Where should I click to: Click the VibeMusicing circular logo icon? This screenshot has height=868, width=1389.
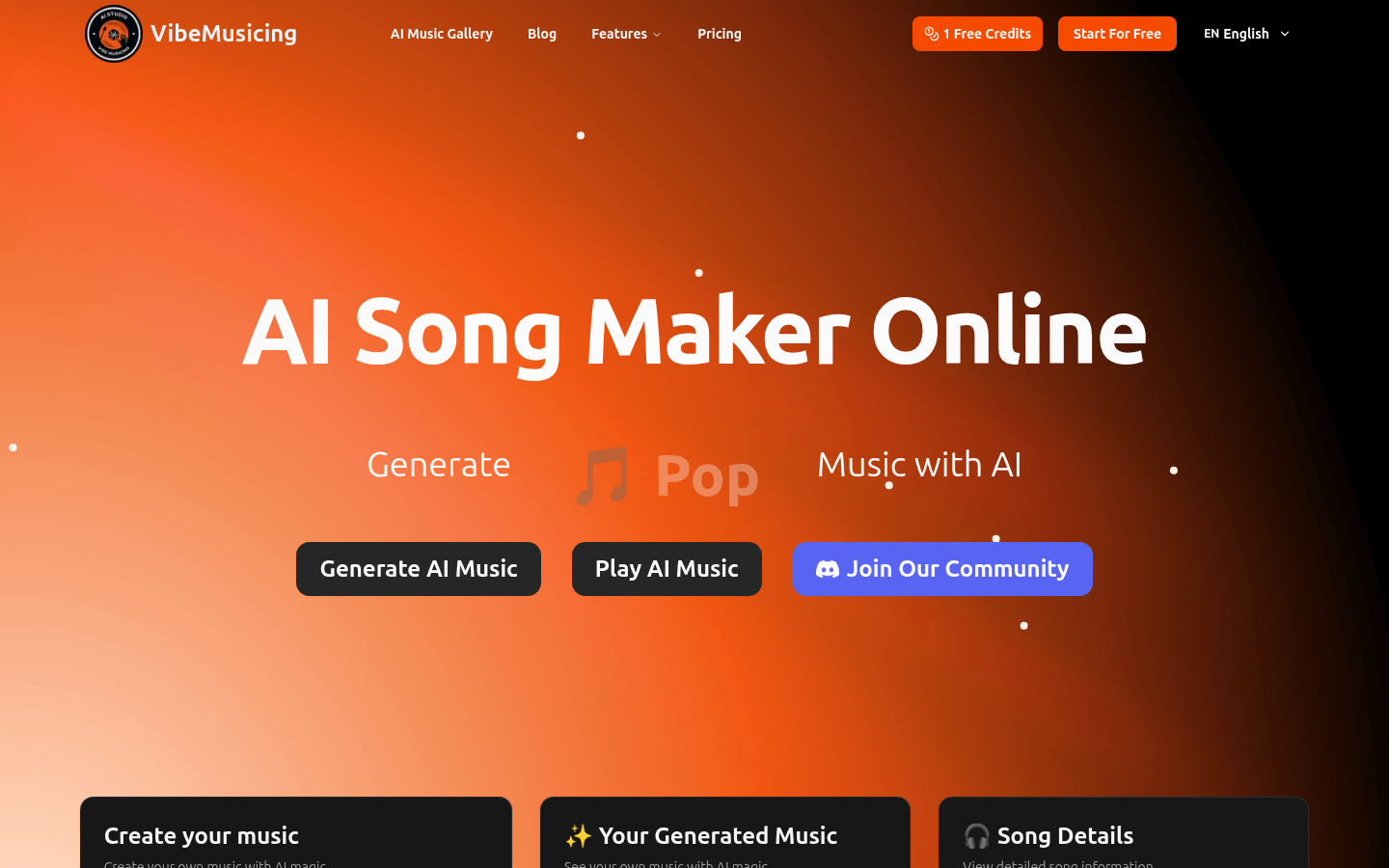[x=114, y=34]
